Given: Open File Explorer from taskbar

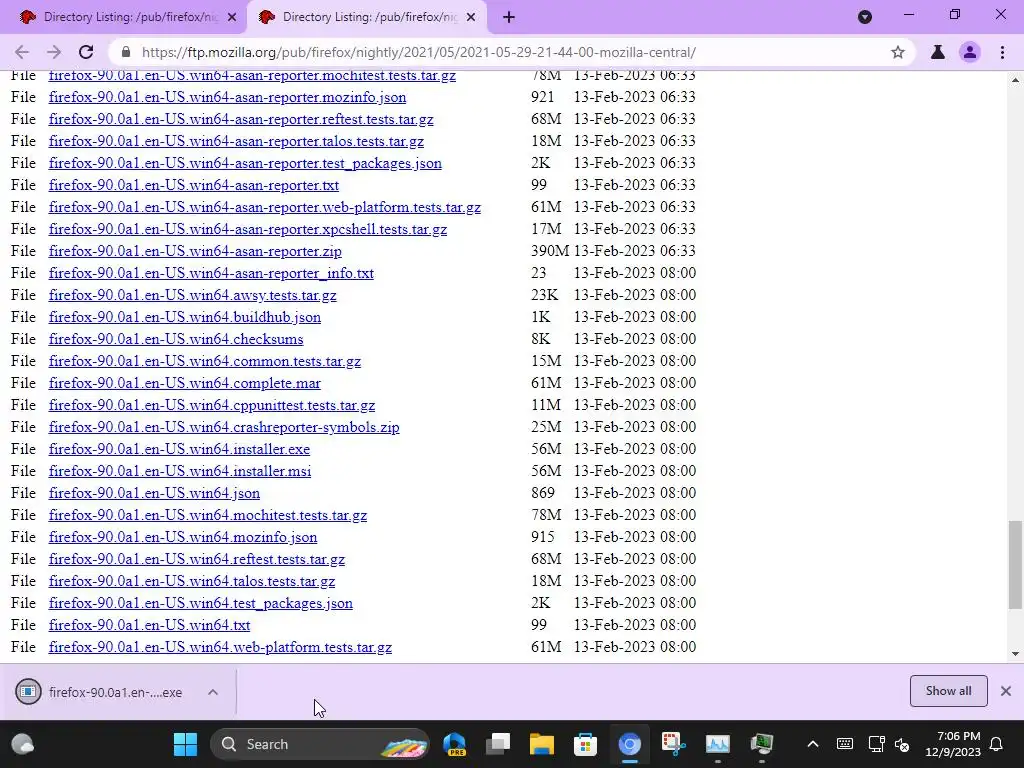Looking at the screenshot, I should (541, 744).
